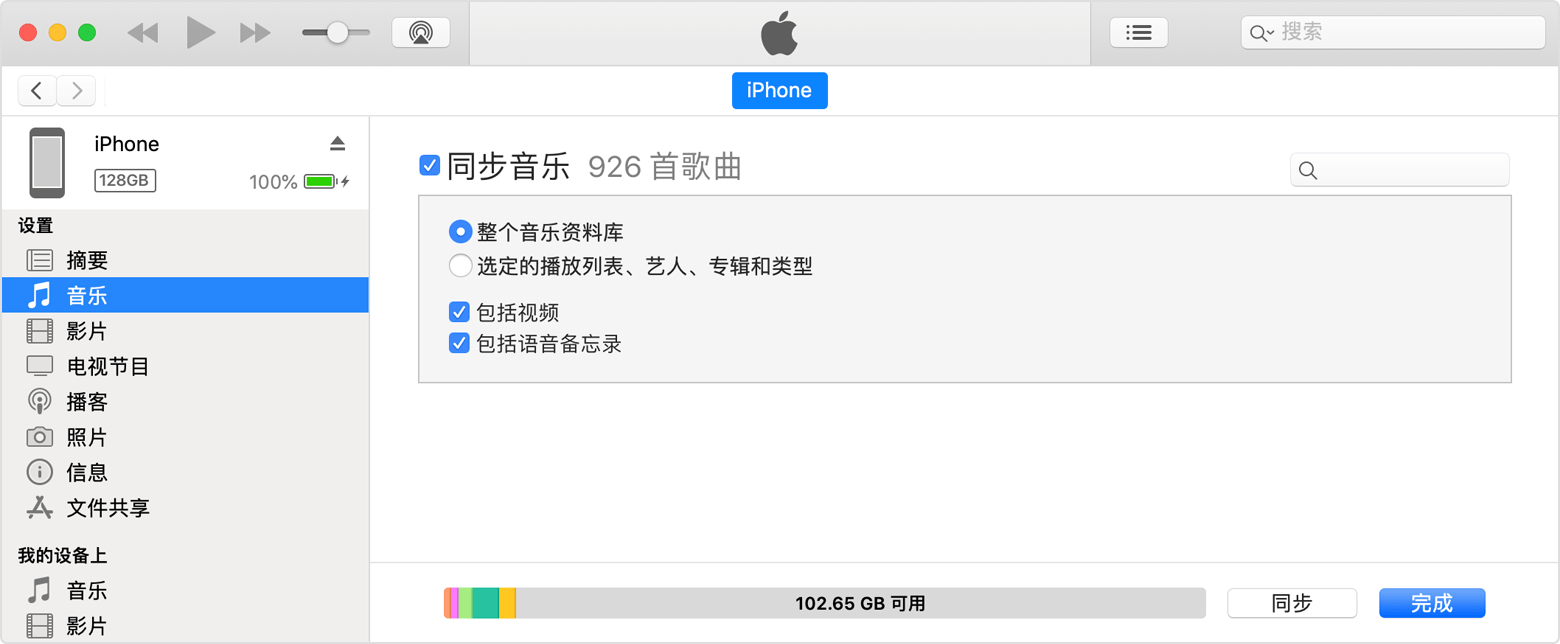Uncheck the 包括视频 checkbox
Viewport: 1560px width, 644px height.
[458, 311]
